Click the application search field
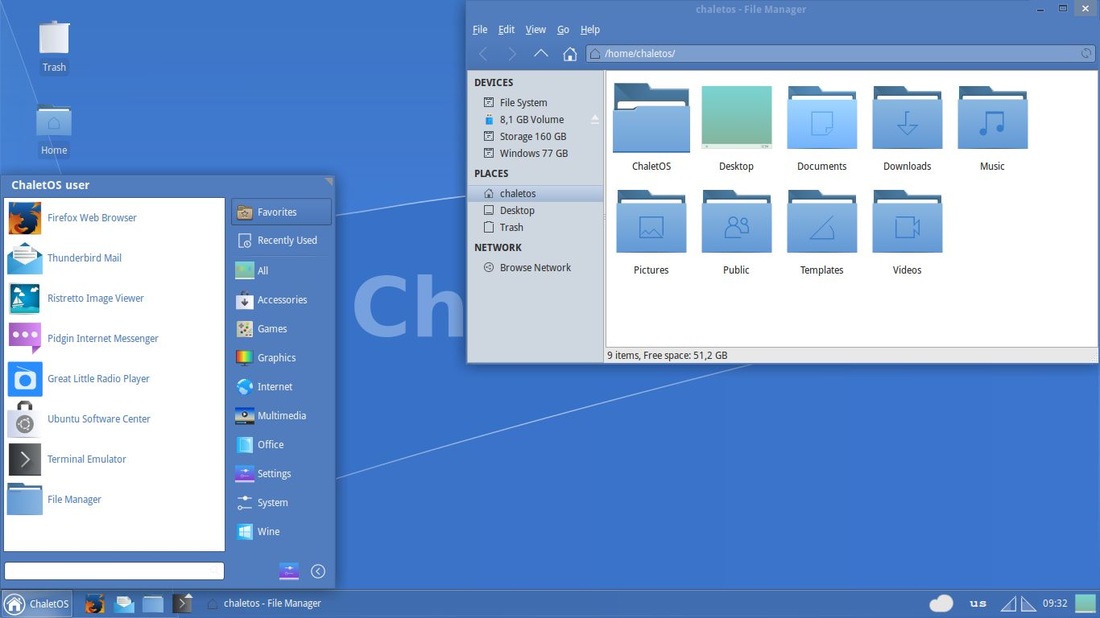Viewport: 1100px width, 618px height. [x=114, y=571]
